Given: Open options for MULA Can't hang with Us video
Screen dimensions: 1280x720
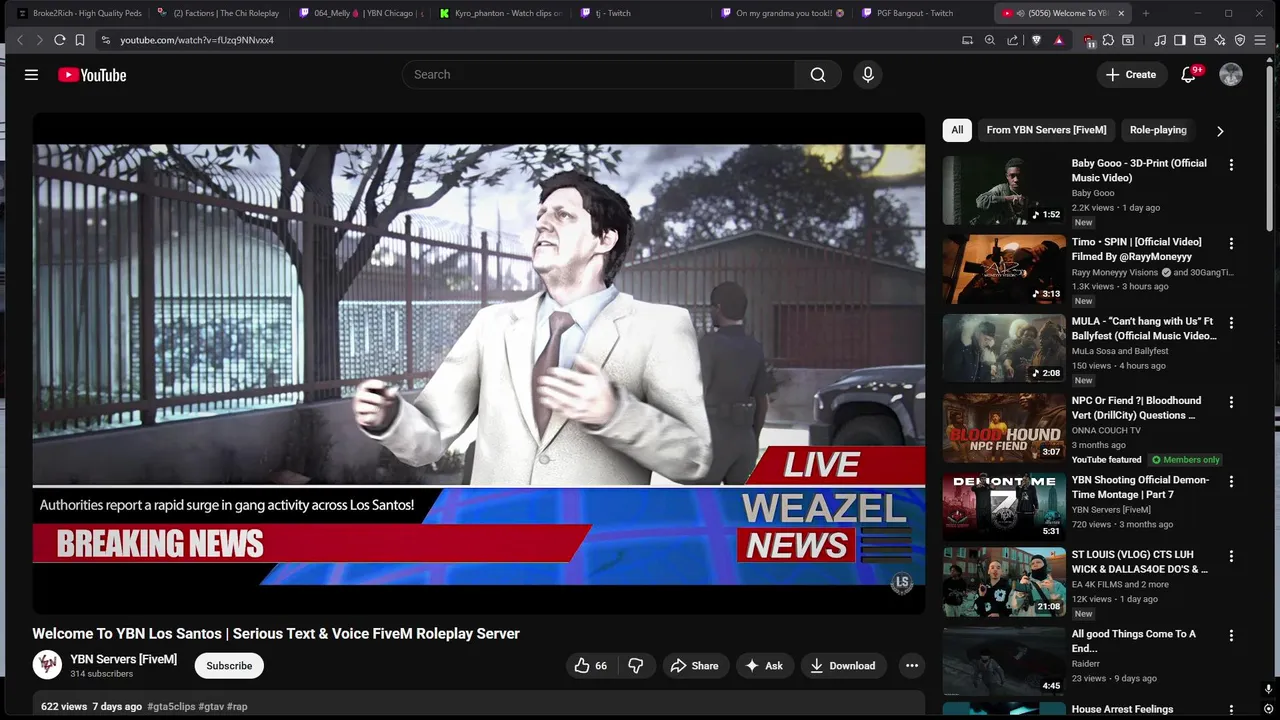Looking at the screenshot, I should (1231, 323).
